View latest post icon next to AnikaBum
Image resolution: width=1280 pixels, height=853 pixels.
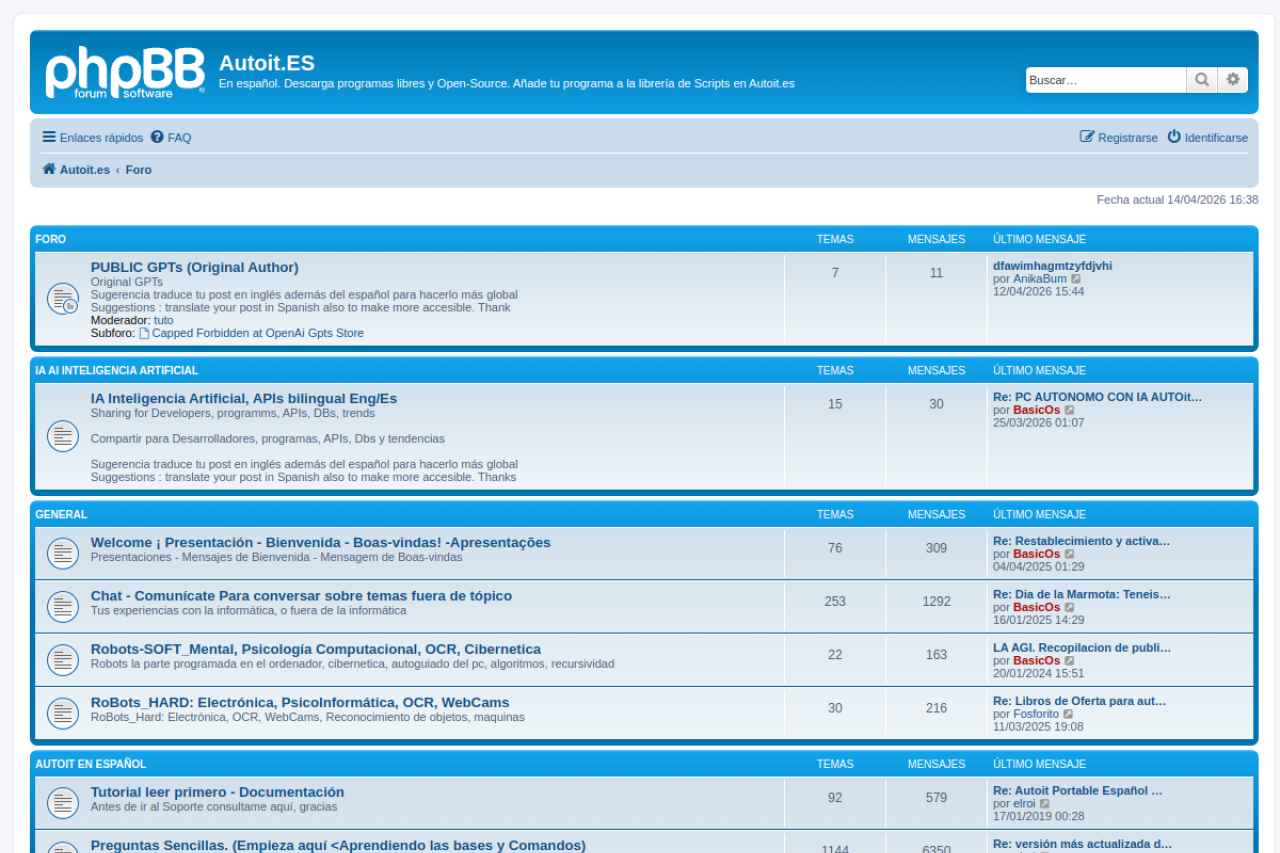point(1076,279)
